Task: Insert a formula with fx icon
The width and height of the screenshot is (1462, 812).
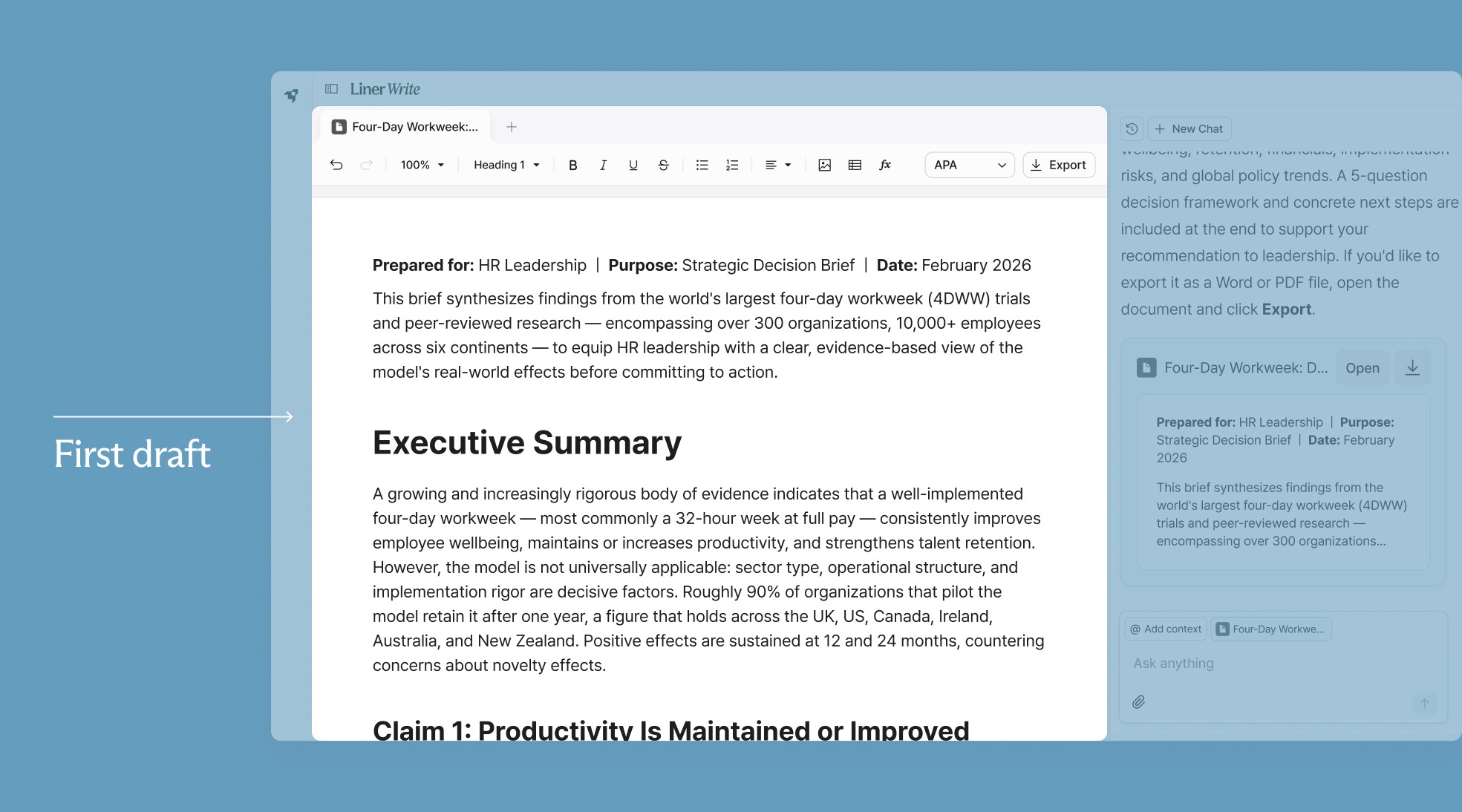Action: click(884, 165)
